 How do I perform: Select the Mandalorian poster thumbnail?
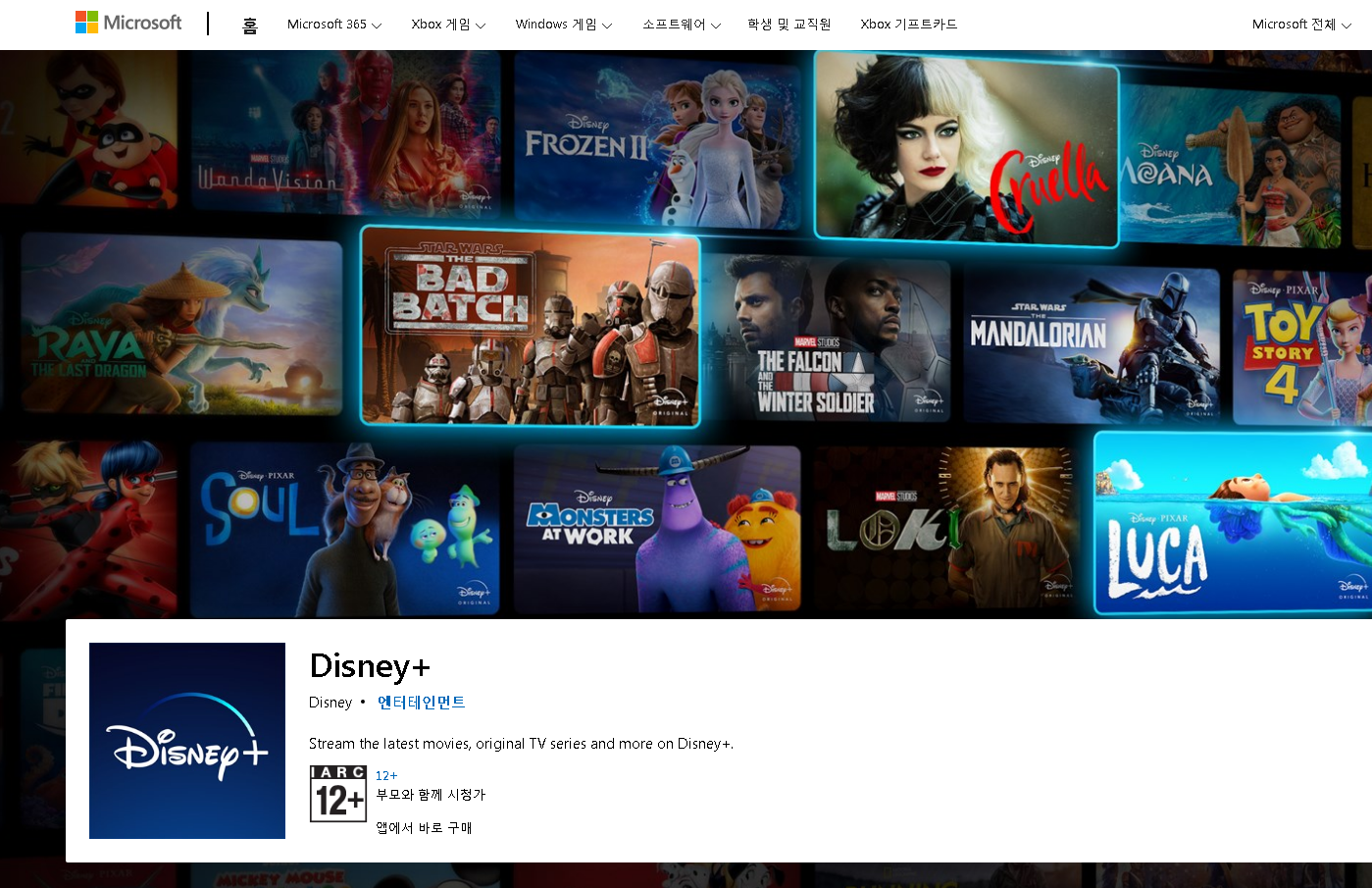[x=1091, y=345]
